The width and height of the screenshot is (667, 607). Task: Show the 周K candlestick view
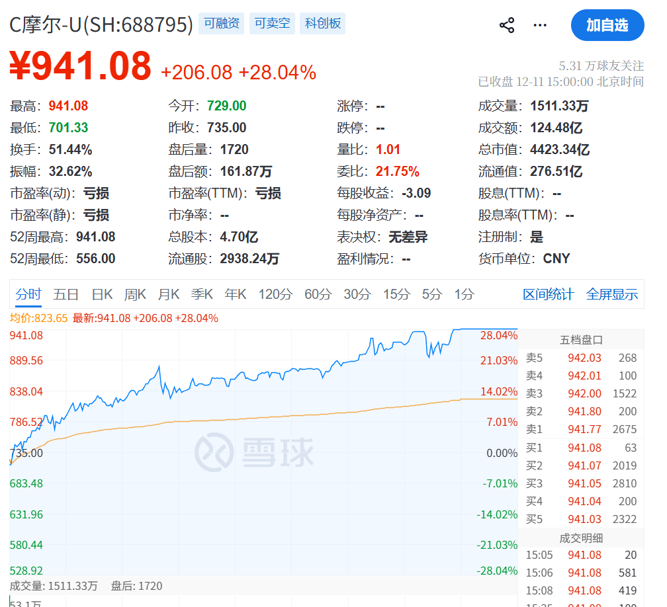(135, 294)
